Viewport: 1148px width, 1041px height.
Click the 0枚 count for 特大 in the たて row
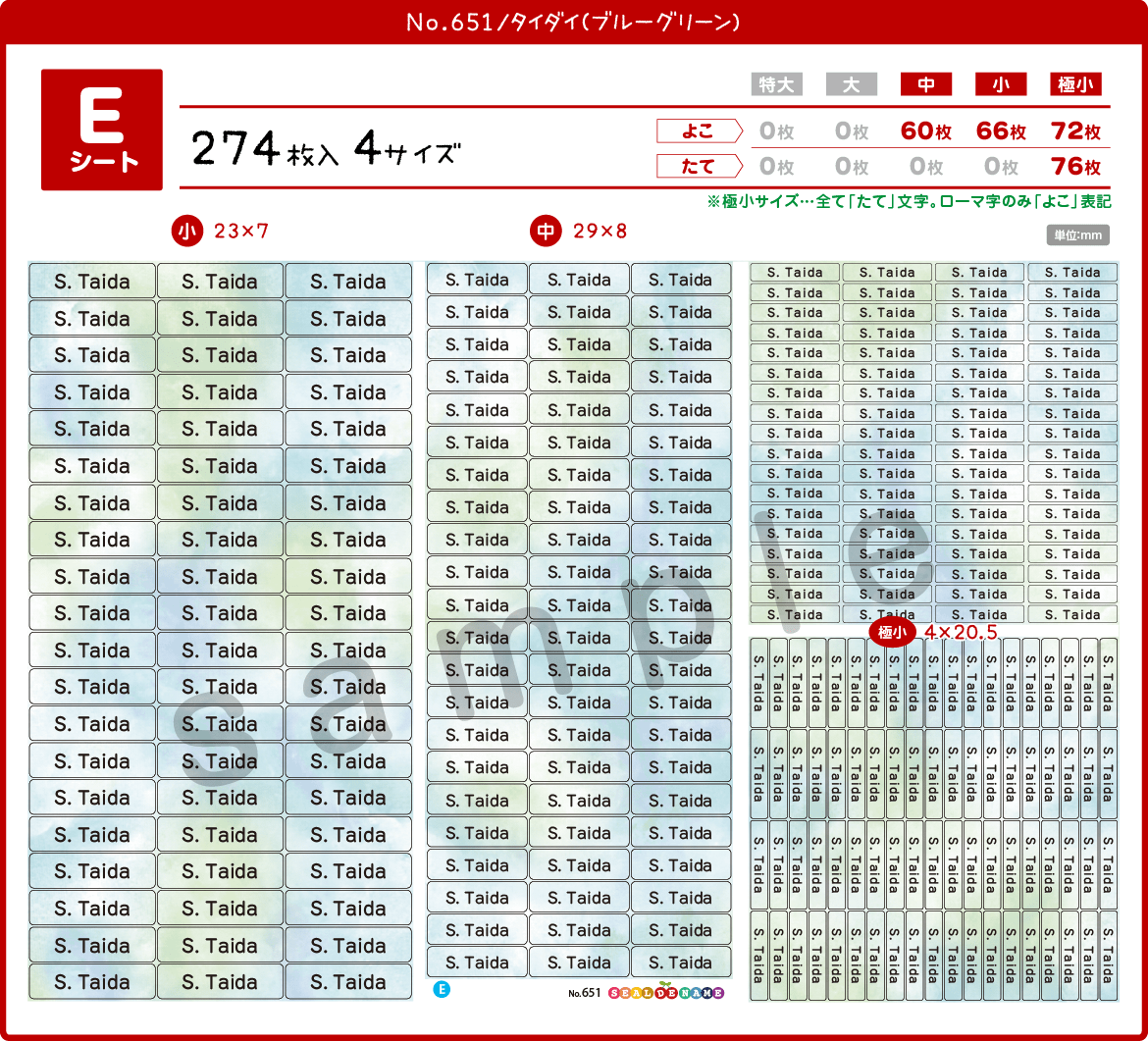[x=777, y=166]
